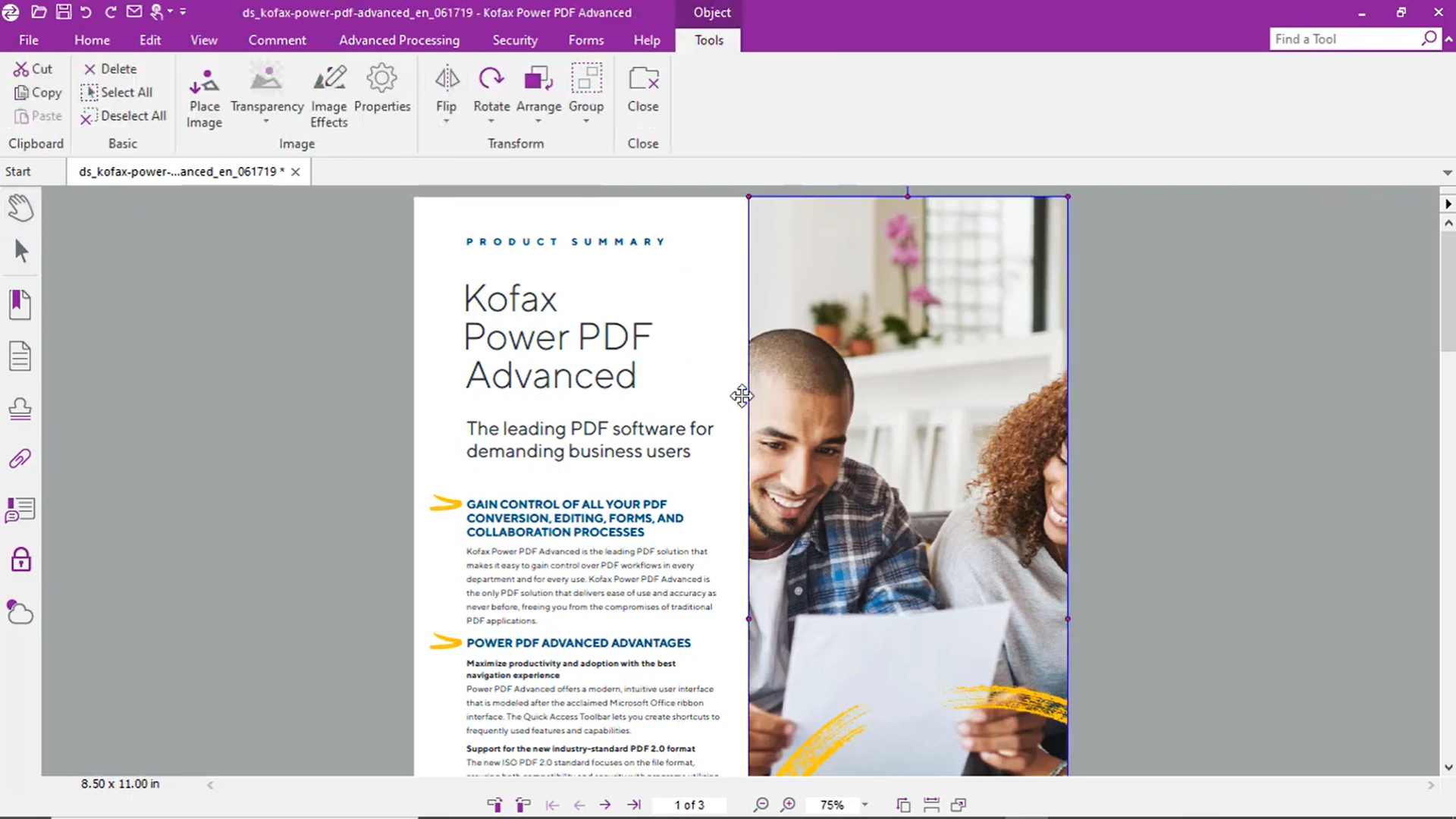Go to the previous page arrow
Viewport: 1456px width, 819px height.
coord(579,805)
